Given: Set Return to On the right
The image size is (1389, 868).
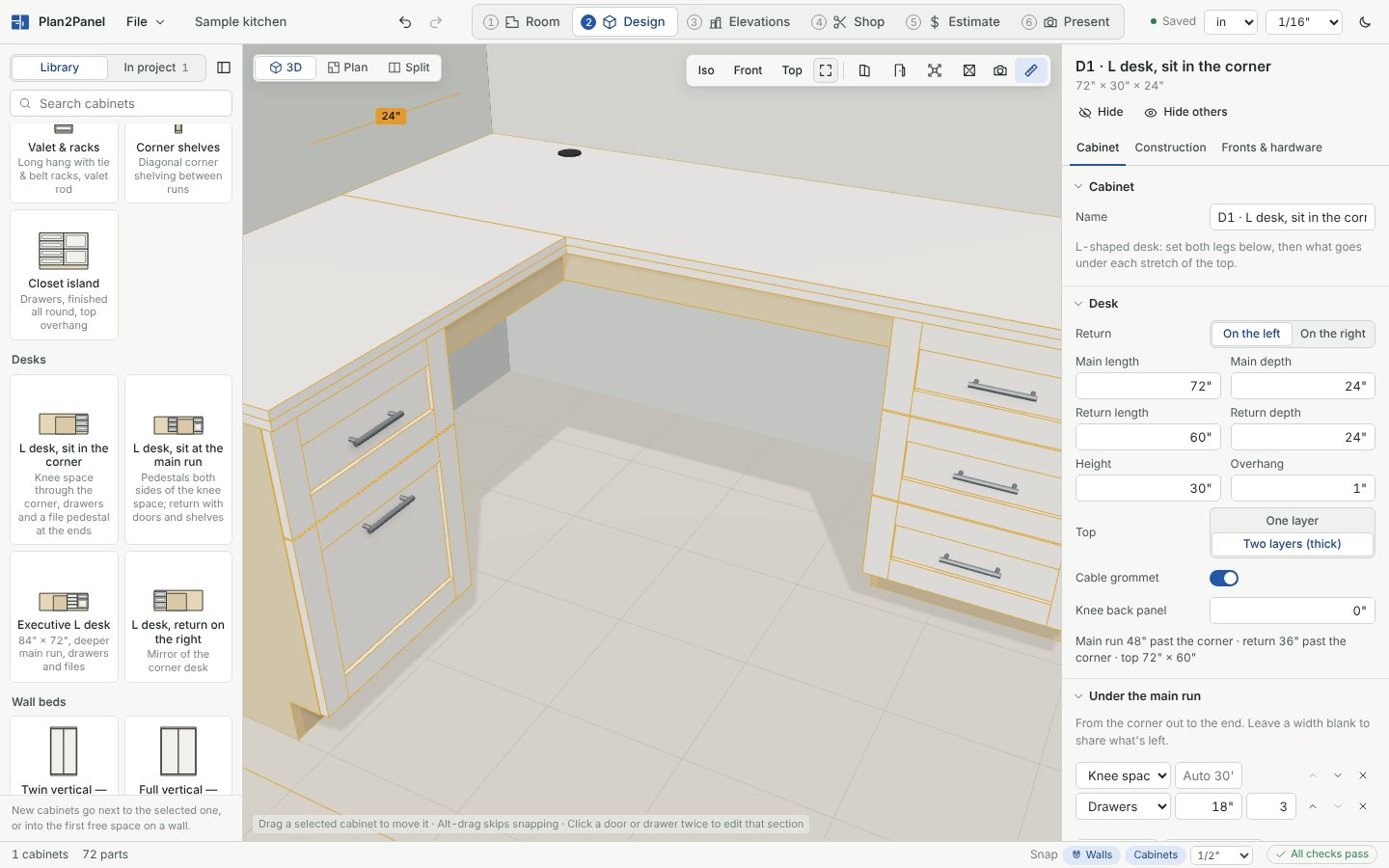Looking at the screenshot, I should pos(1332,334).
